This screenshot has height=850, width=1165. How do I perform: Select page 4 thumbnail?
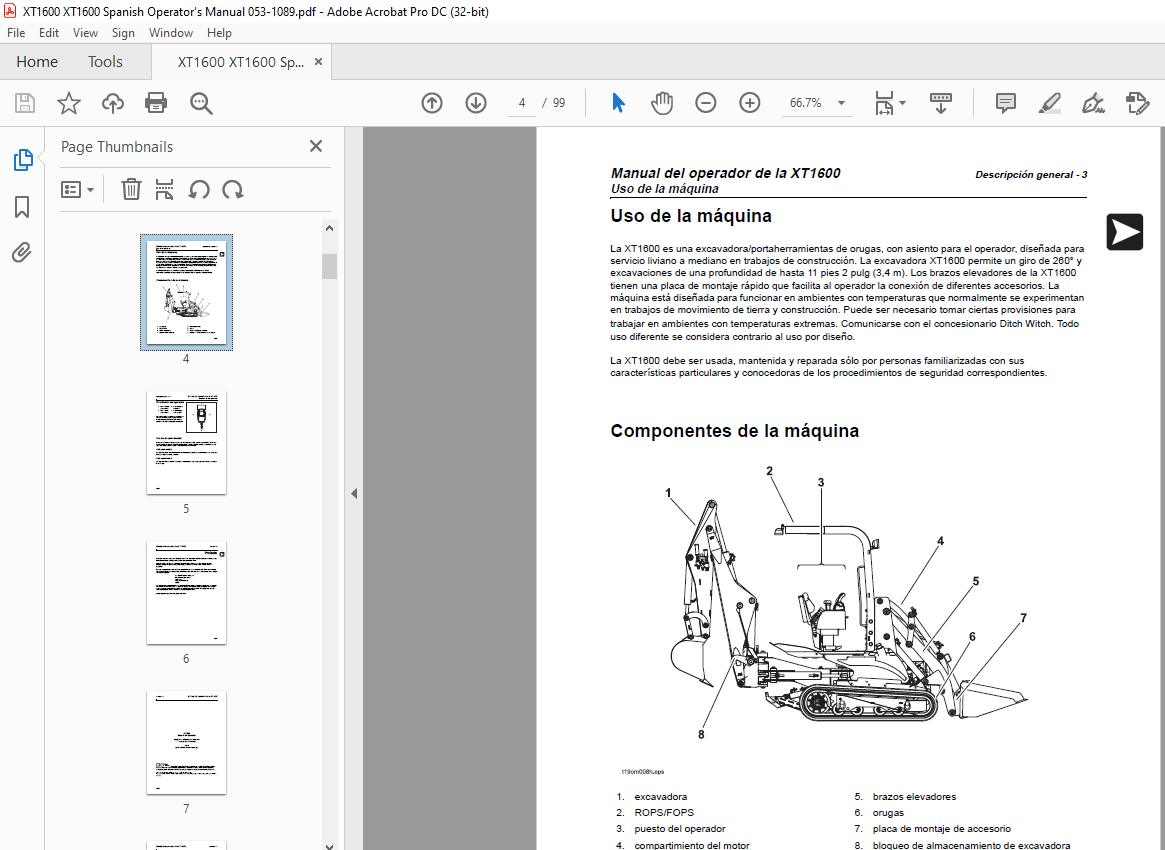coord(186,293)
